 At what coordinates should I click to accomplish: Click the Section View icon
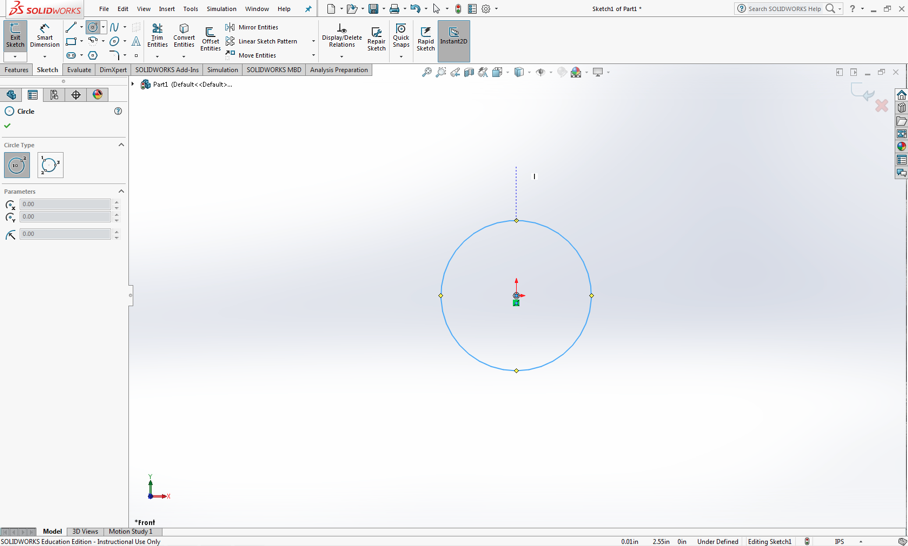(469, 72)
